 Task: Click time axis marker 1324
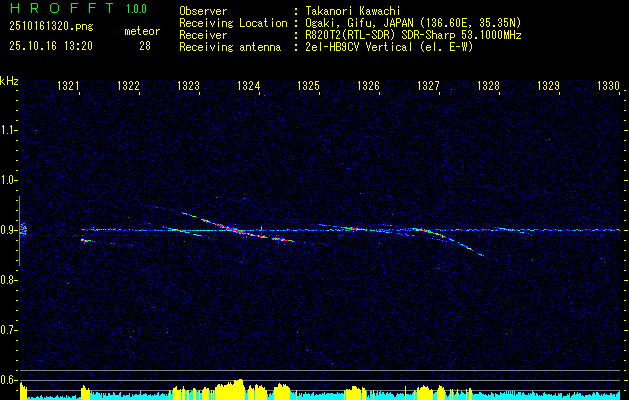pos(249,85)
